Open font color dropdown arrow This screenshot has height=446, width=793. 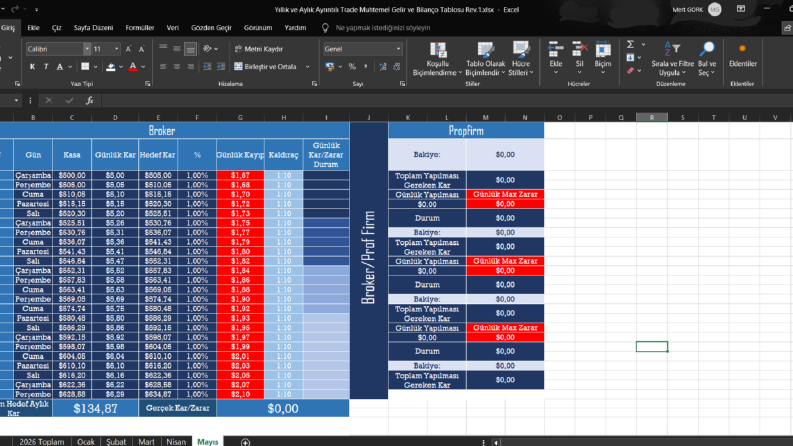143,67
